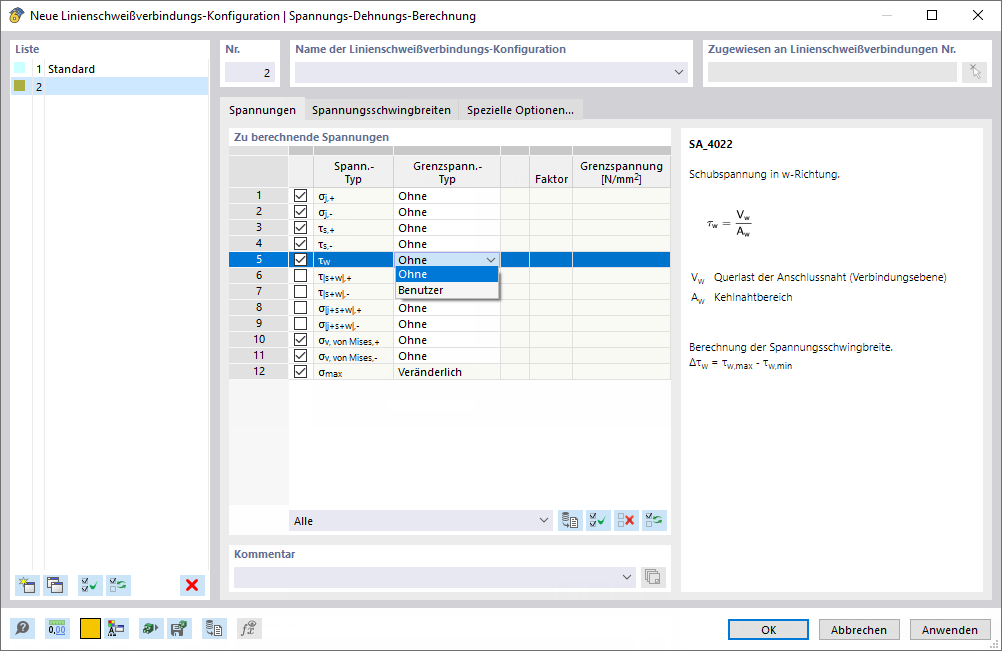Click the new configuration icon with star

27,585
